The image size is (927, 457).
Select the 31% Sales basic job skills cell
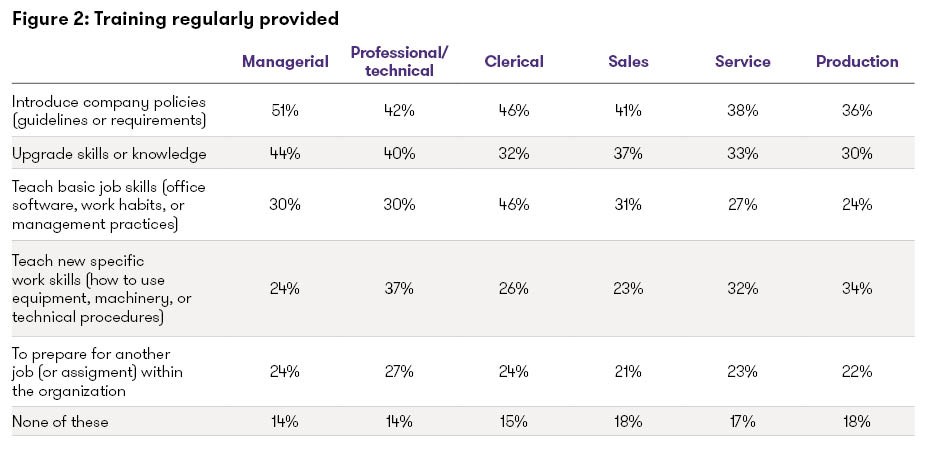628,204
